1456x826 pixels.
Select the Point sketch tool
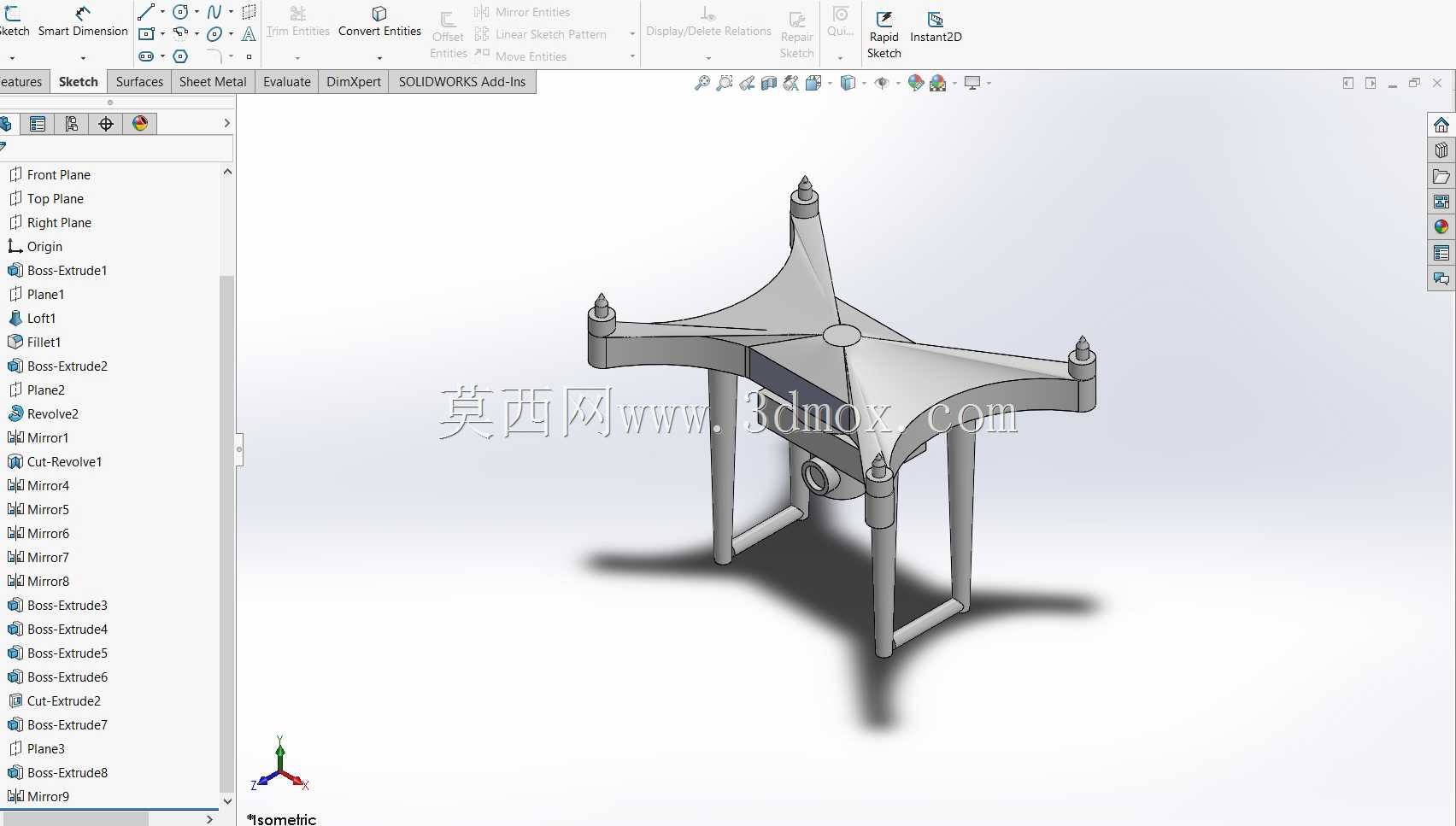[249, 56]
